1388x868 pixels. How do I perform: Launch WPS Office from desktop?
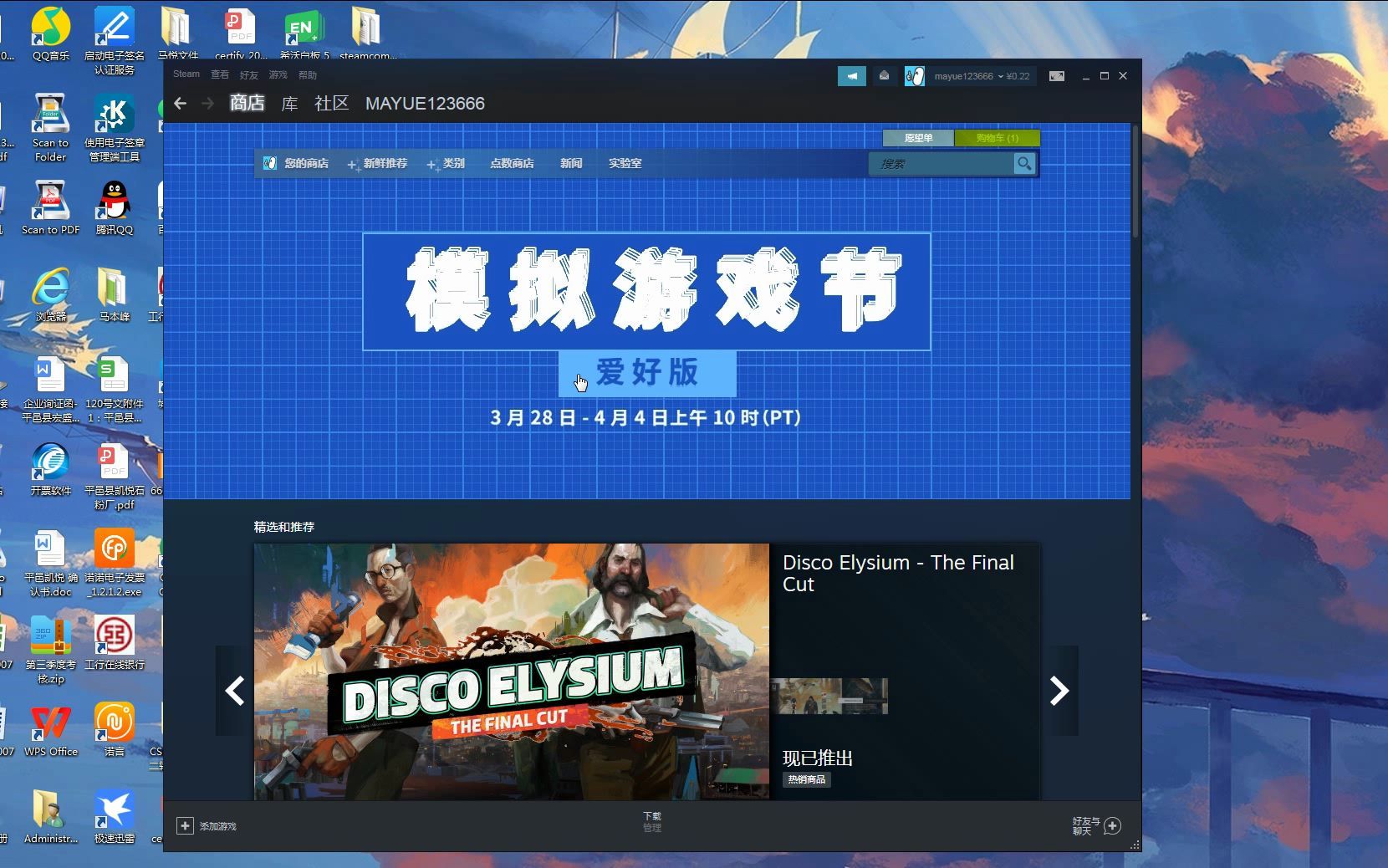click(x=51, y=729)
